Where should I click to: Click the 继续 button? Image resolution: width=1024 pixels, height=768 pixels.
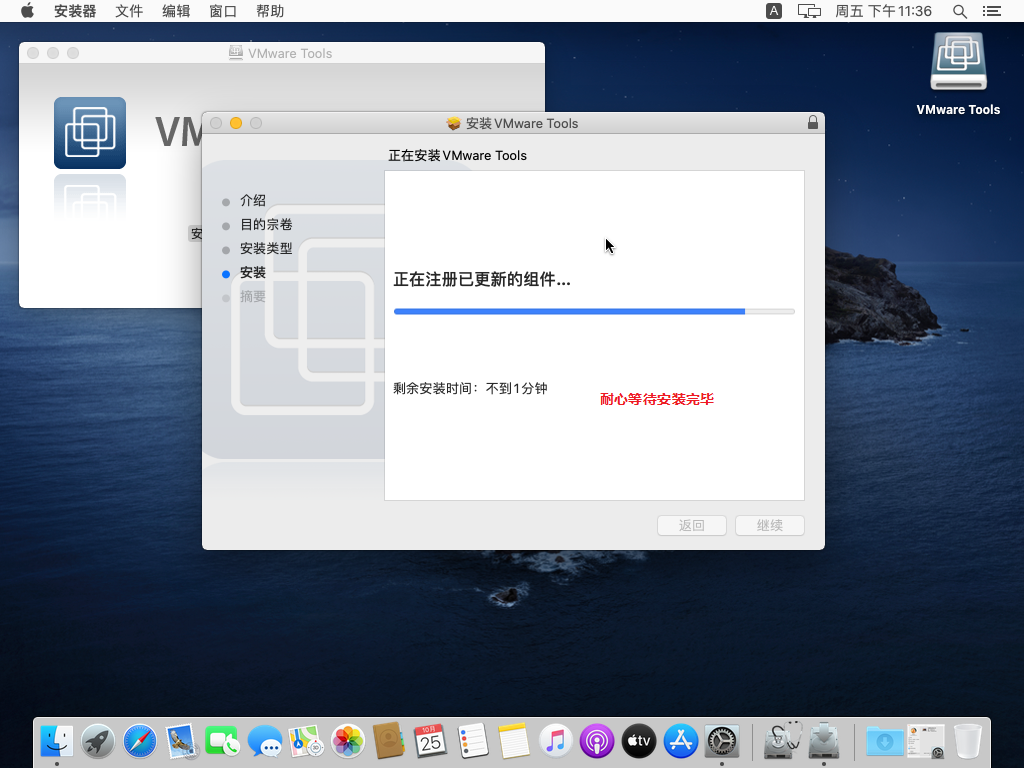click(x=769, y=526)
